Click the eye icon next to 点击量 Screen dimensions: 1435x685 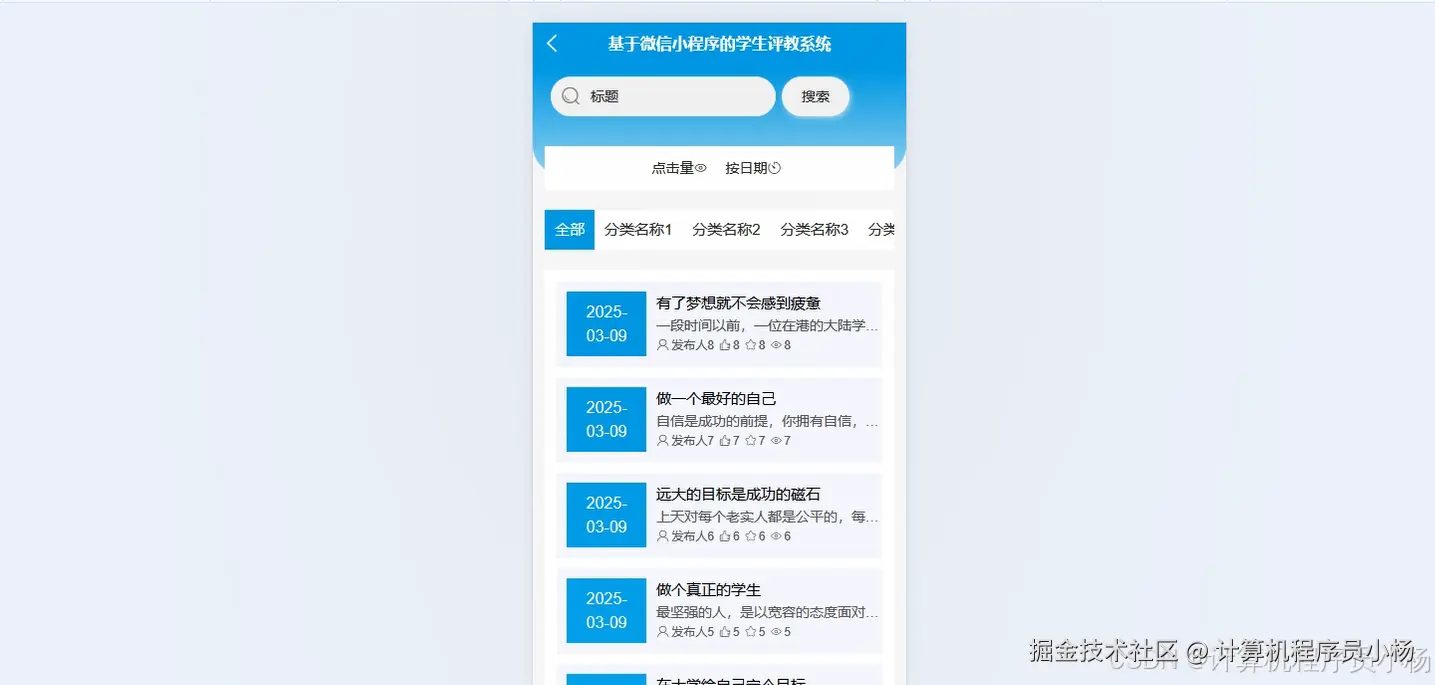coord(700,167)
